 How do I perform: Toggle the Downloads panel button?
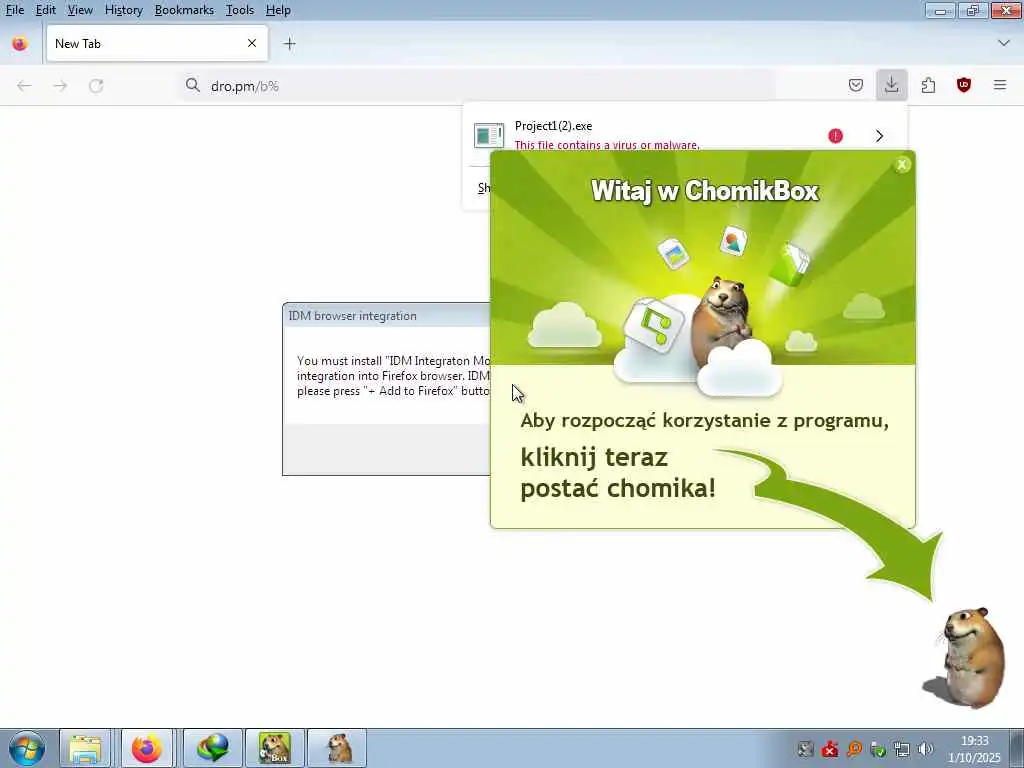[x=891, y=86]
